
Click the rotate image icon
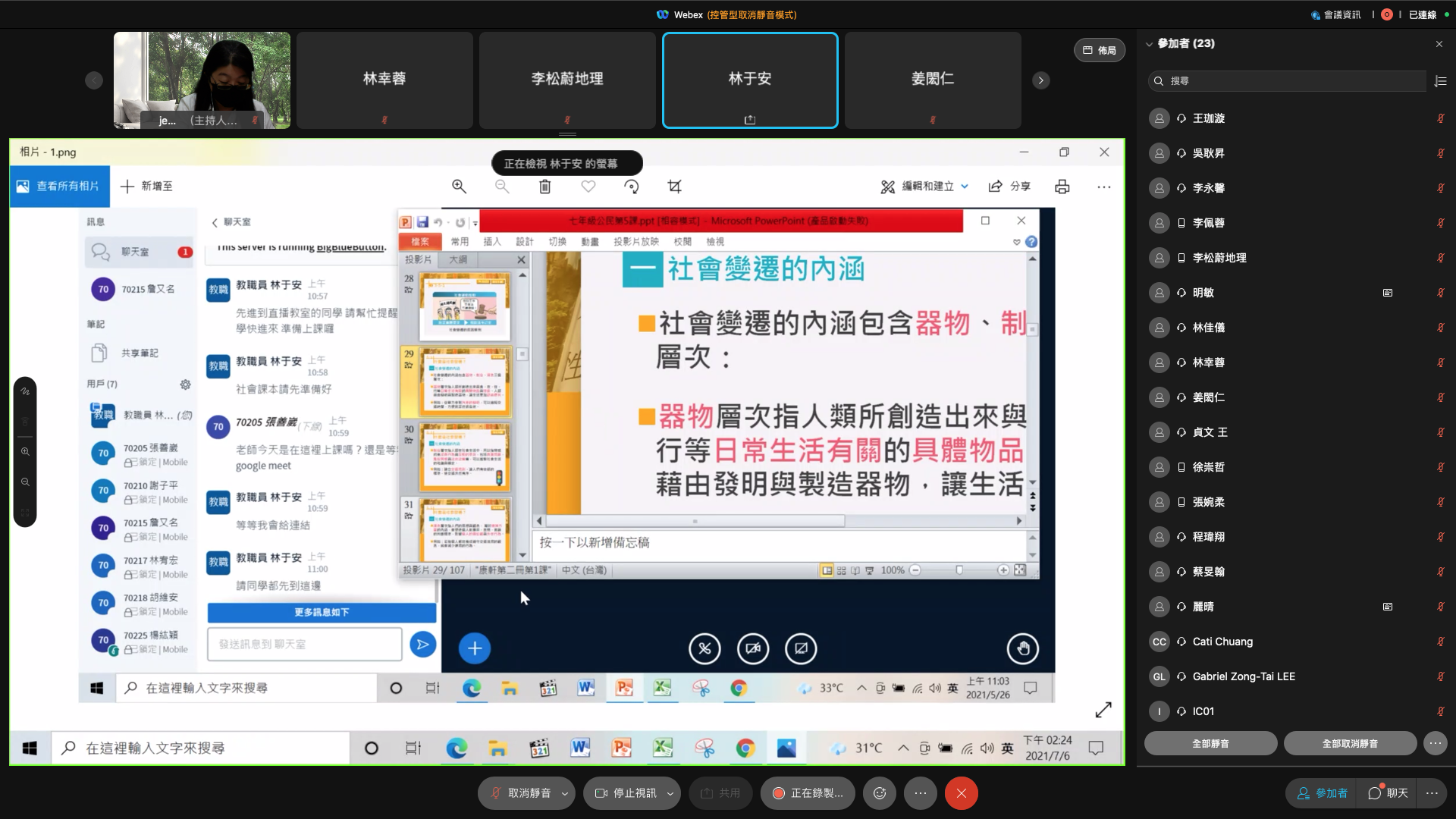(x=631, y=187)
